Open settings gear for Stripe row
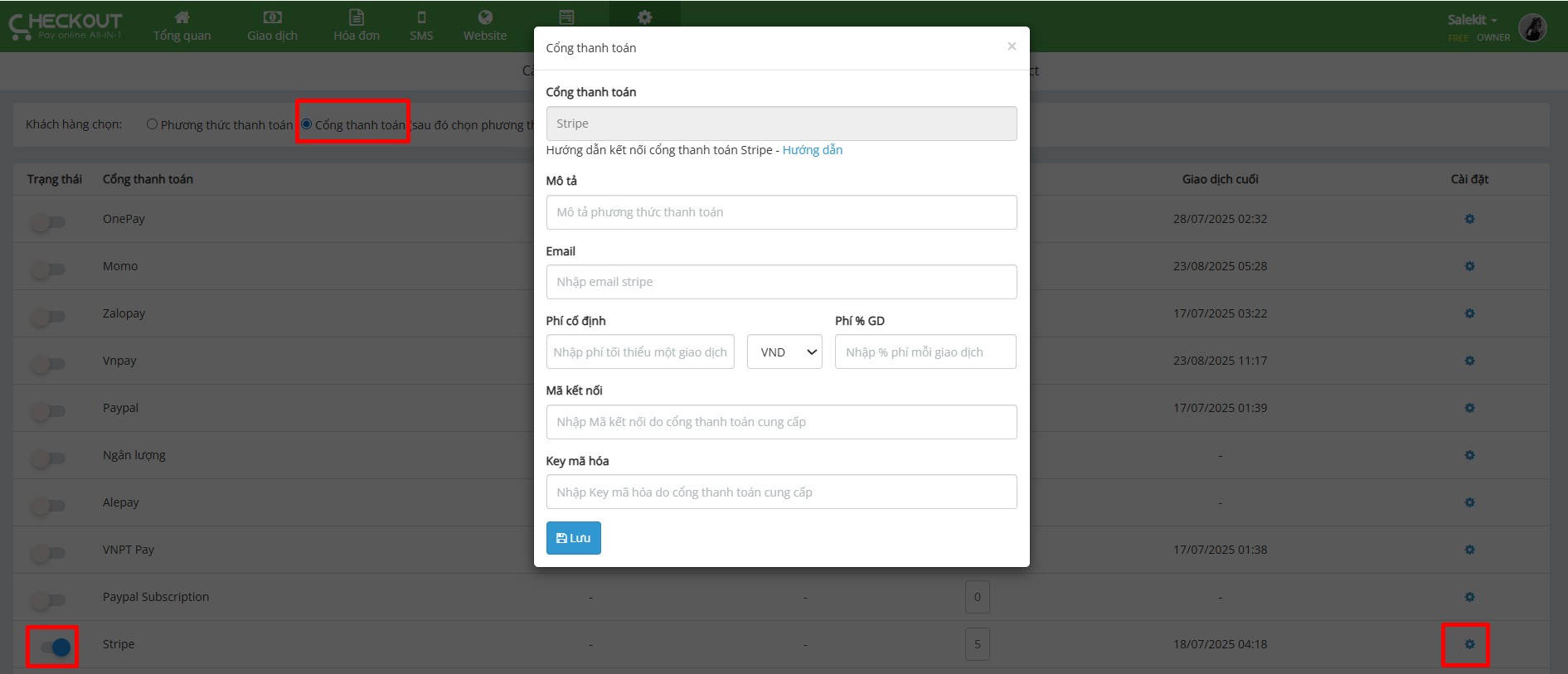The height and width of the screenshot is (674, 1568). pos(1469,644)
